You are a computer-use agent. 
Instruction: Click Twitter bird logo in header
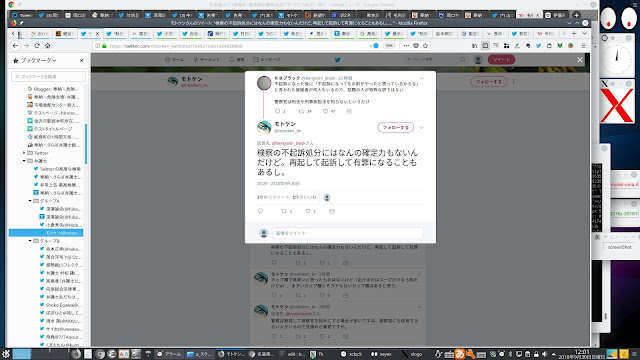tap(338, 60)
